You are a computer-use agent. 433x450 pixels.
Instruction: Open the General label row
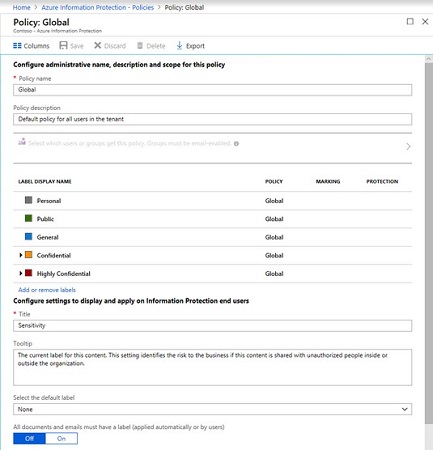coord(212,237)
